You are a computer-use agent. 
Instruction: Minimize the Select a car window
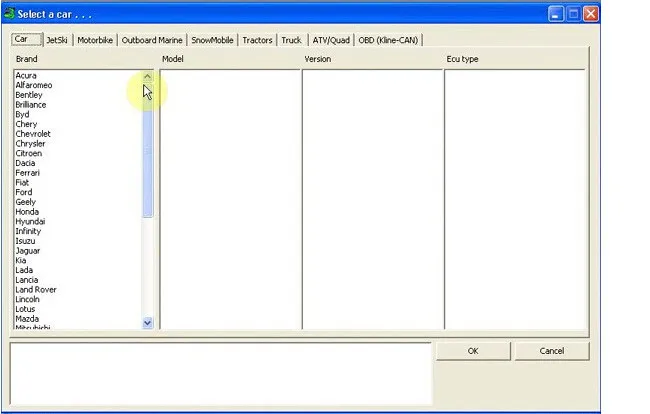[555, 14]
